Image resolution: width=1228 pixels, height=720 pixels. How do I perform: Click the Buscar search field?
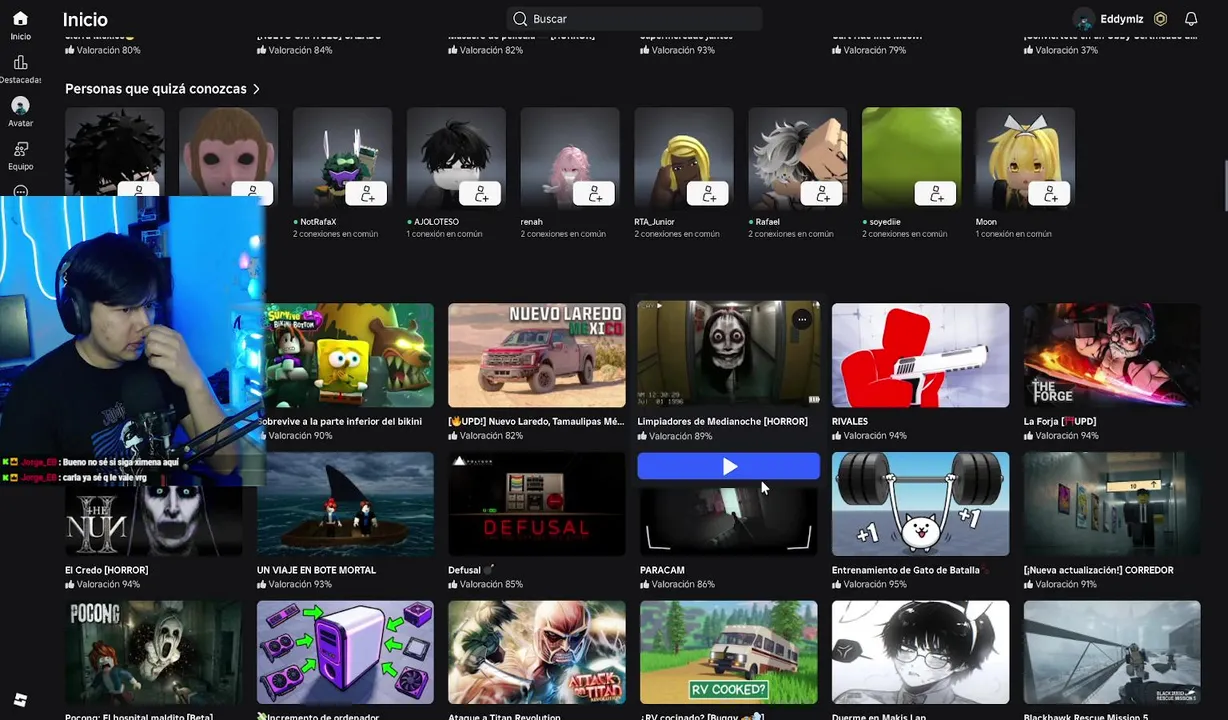pyautogui.click(x=635, y=19)
